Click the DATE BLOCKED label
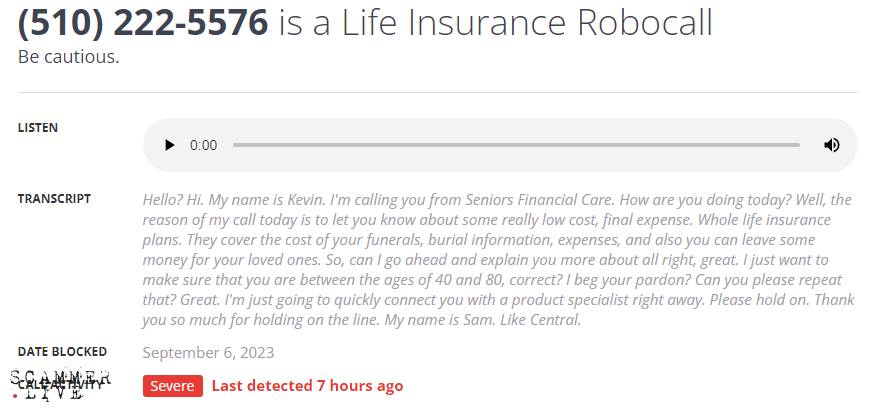 click(x=62, y=351)
